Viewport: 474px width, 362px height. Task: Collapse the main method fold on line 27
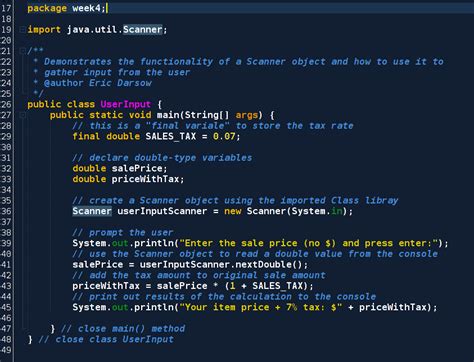pos(22,115)
